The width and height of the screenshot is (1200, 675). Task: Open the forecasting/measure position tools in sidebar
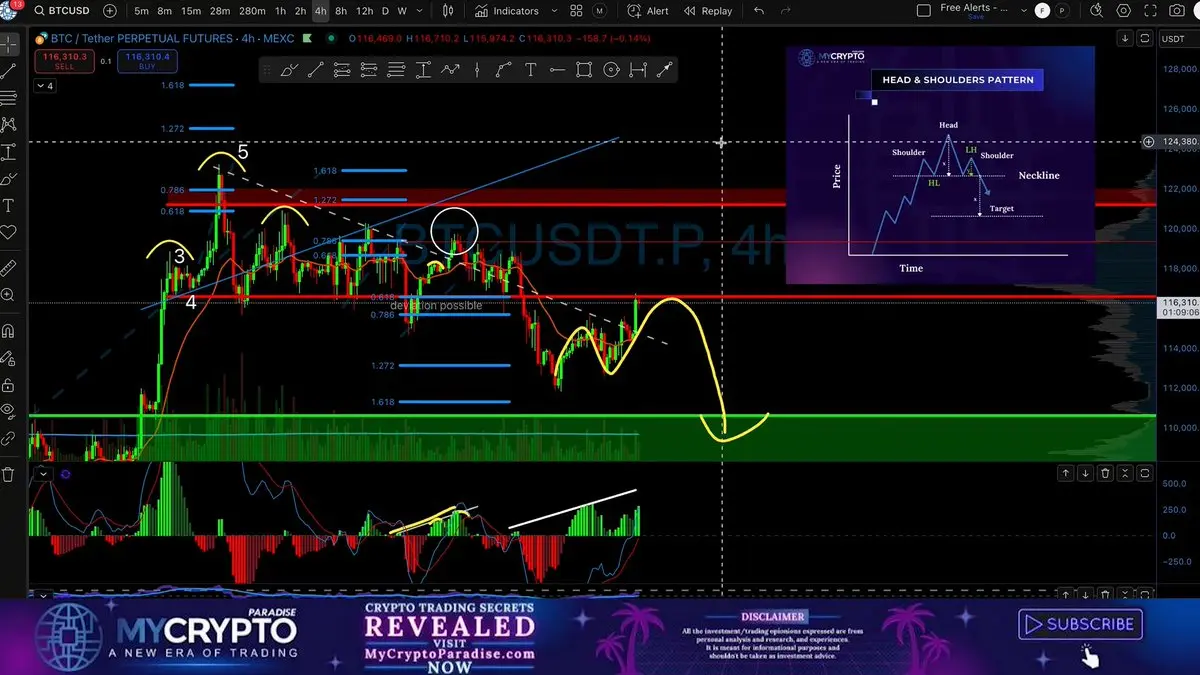click(9, 152)
